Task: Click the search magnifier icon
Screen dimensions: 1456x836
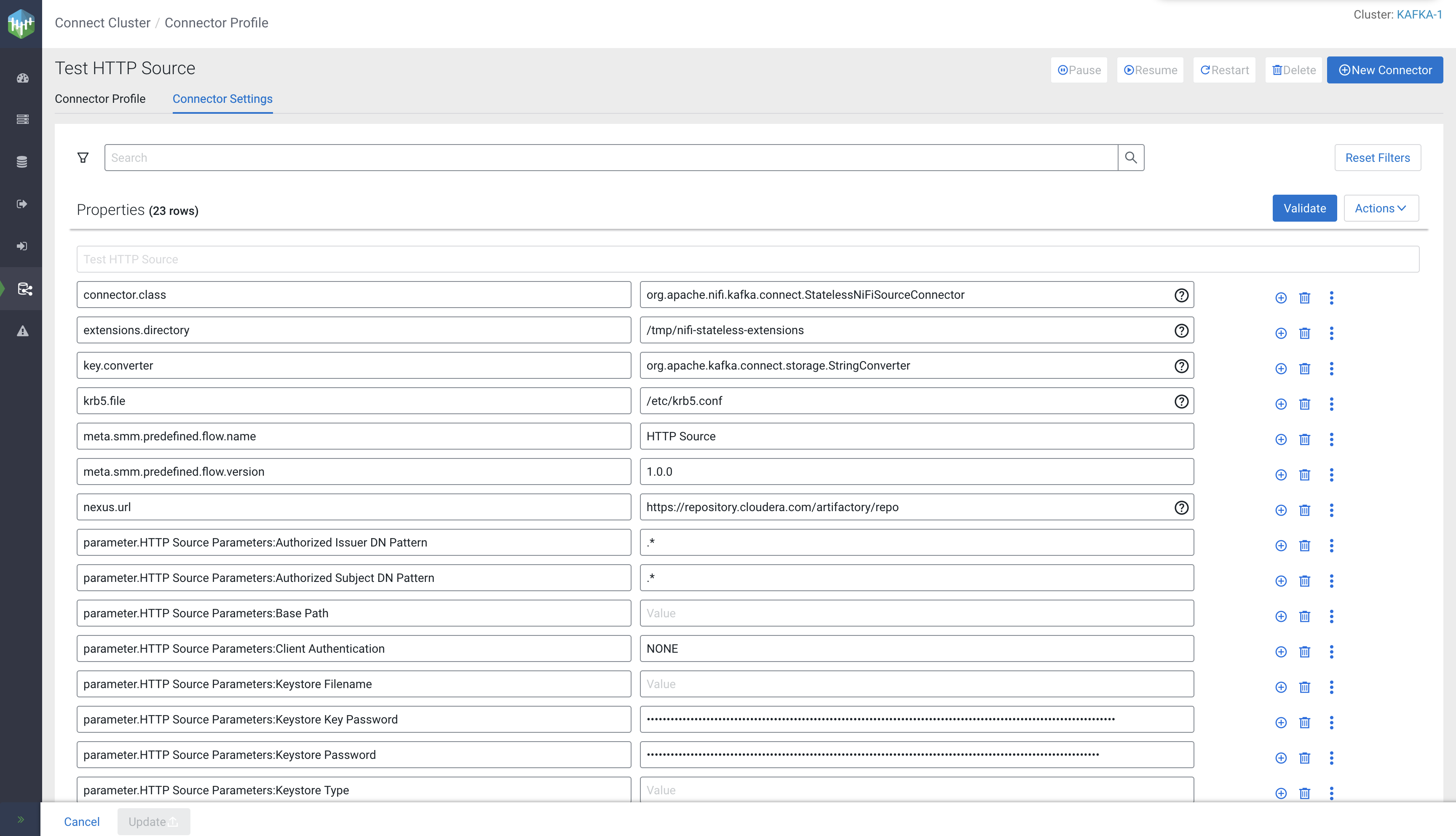Action: (x=1131, y=157)
